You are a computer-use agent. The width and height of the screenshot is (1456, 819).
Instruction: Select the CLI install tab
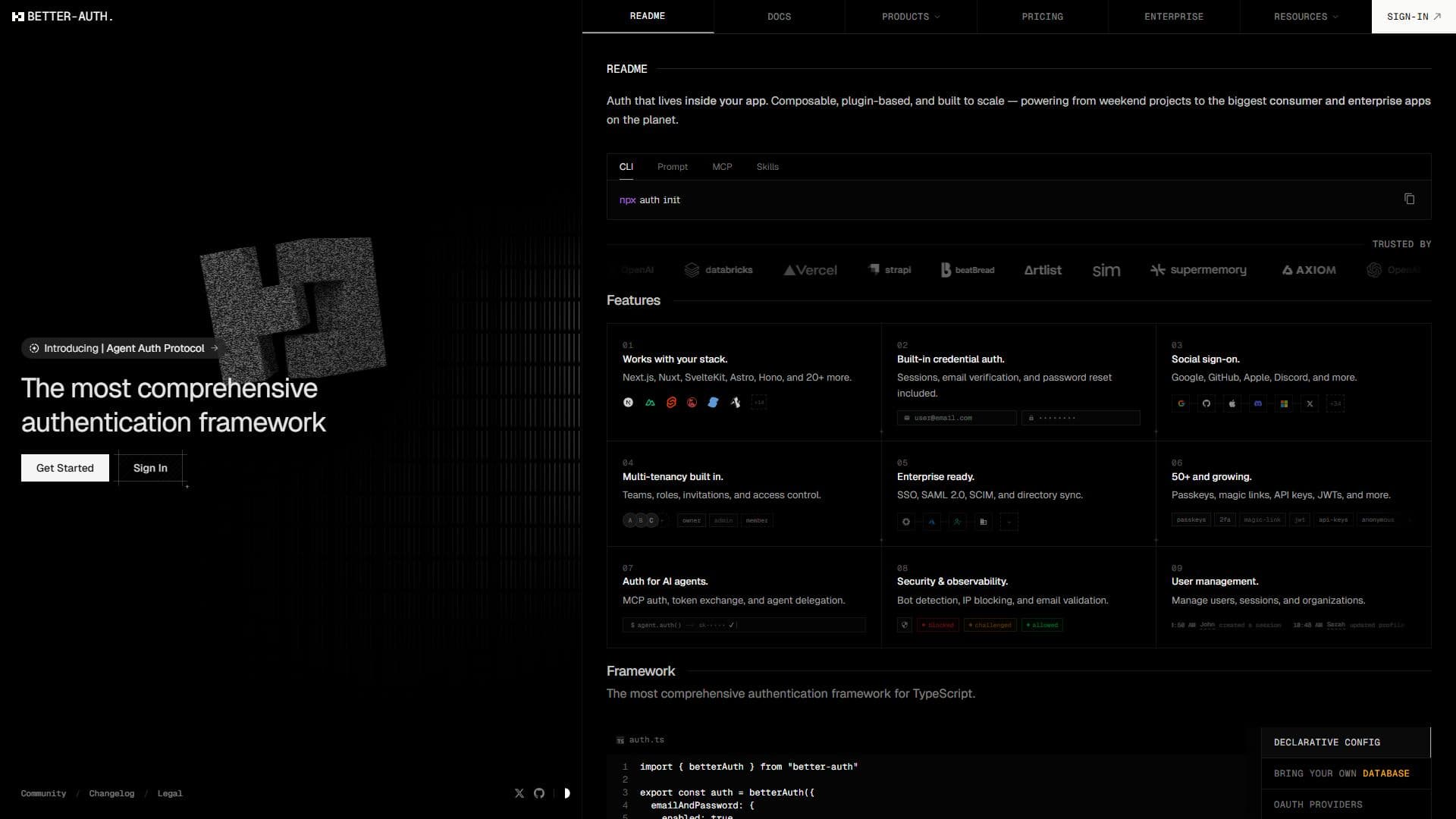point(626,167)
